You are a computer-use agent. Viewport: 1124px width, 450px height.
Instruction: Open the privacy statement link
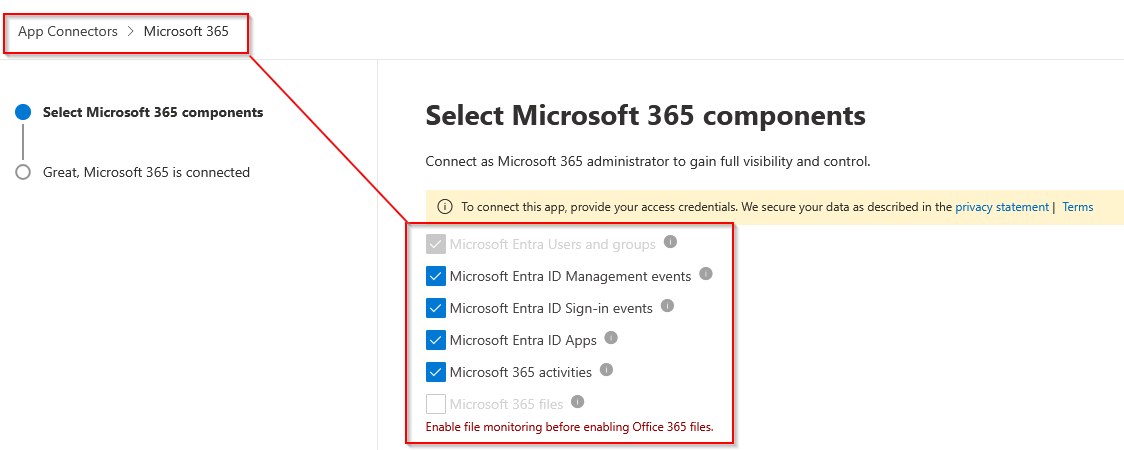pos(1001,207)
